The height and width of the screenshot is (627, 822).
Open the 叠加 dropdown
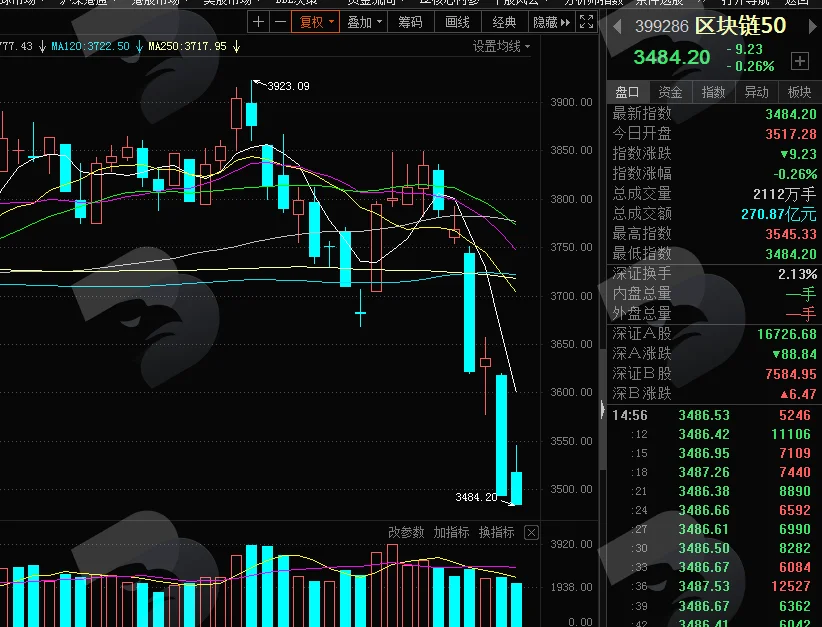364,22
